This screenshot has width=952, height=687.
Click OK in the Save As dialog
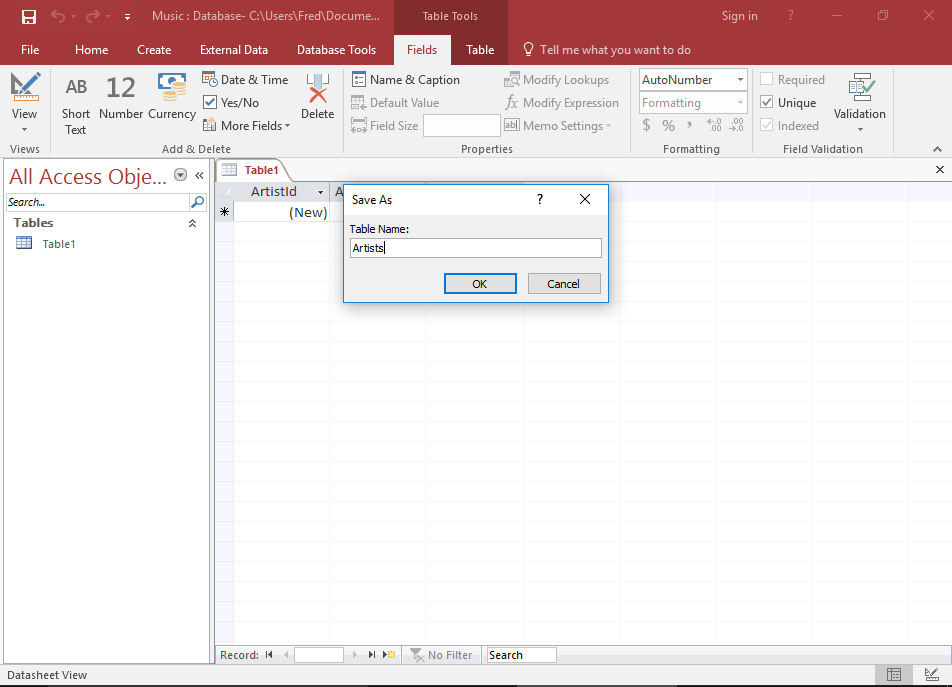(480, 283)
